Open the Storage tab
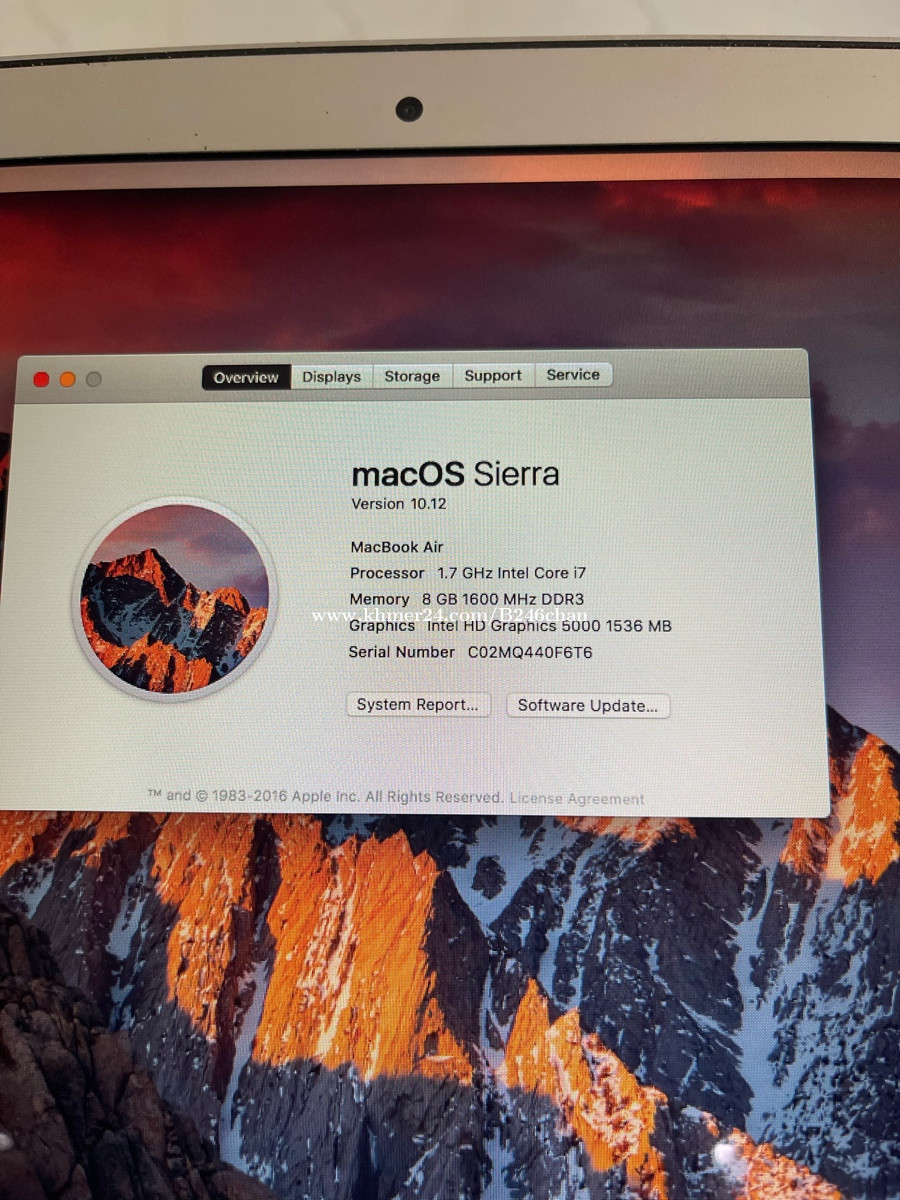Viewport: 900px width, 1200px height. 412,376
